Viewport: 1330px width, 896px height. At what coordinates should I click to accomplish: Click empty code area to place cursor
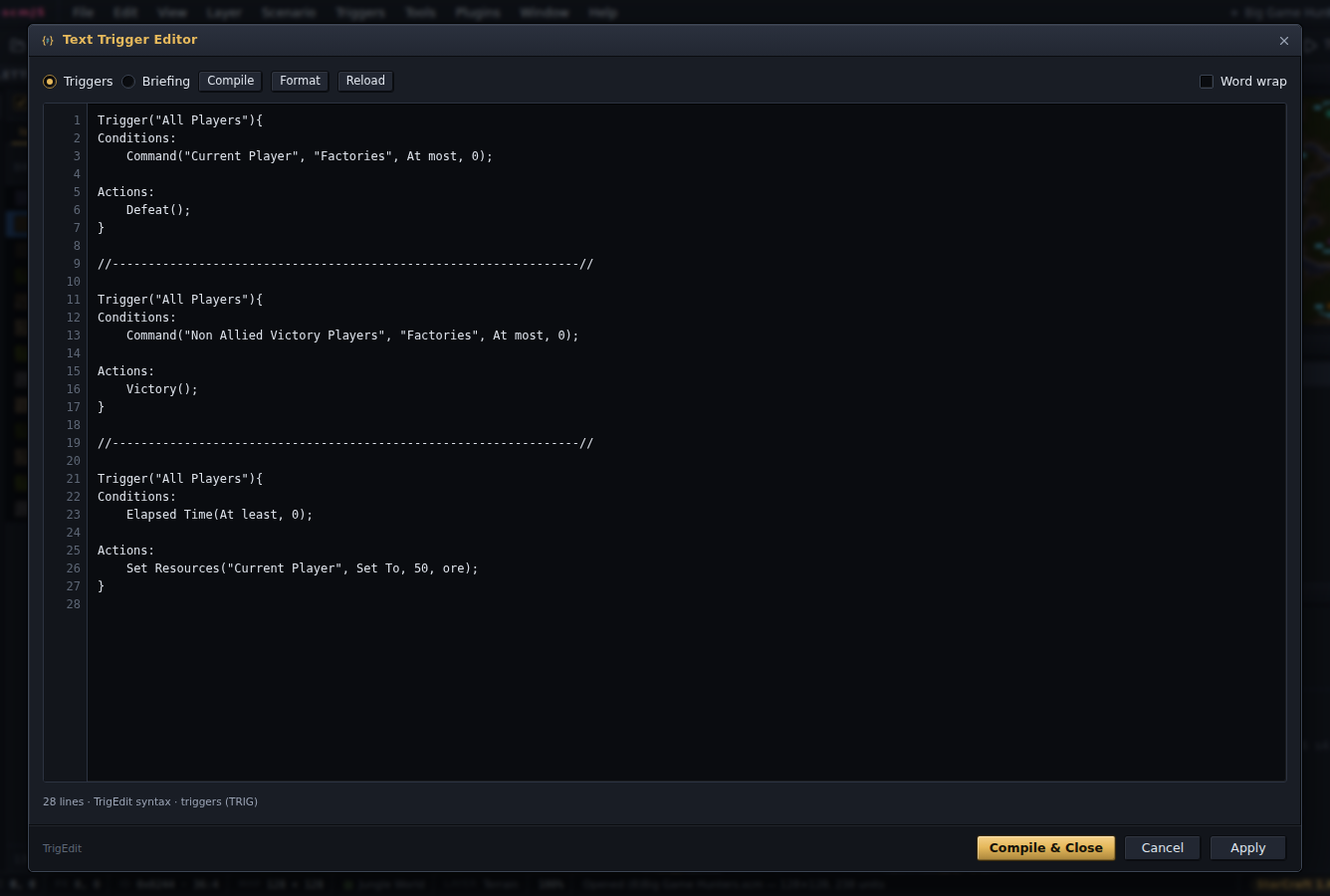click(687, 697)
